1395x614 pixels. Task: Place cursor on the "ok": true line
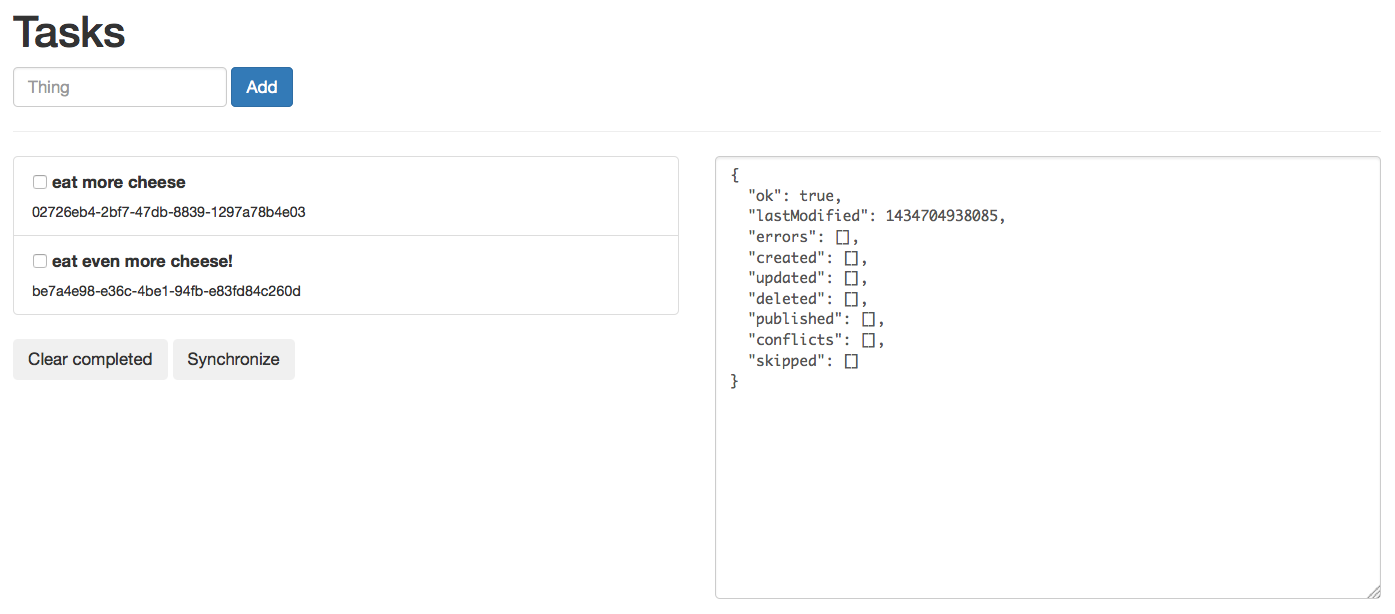795,196
